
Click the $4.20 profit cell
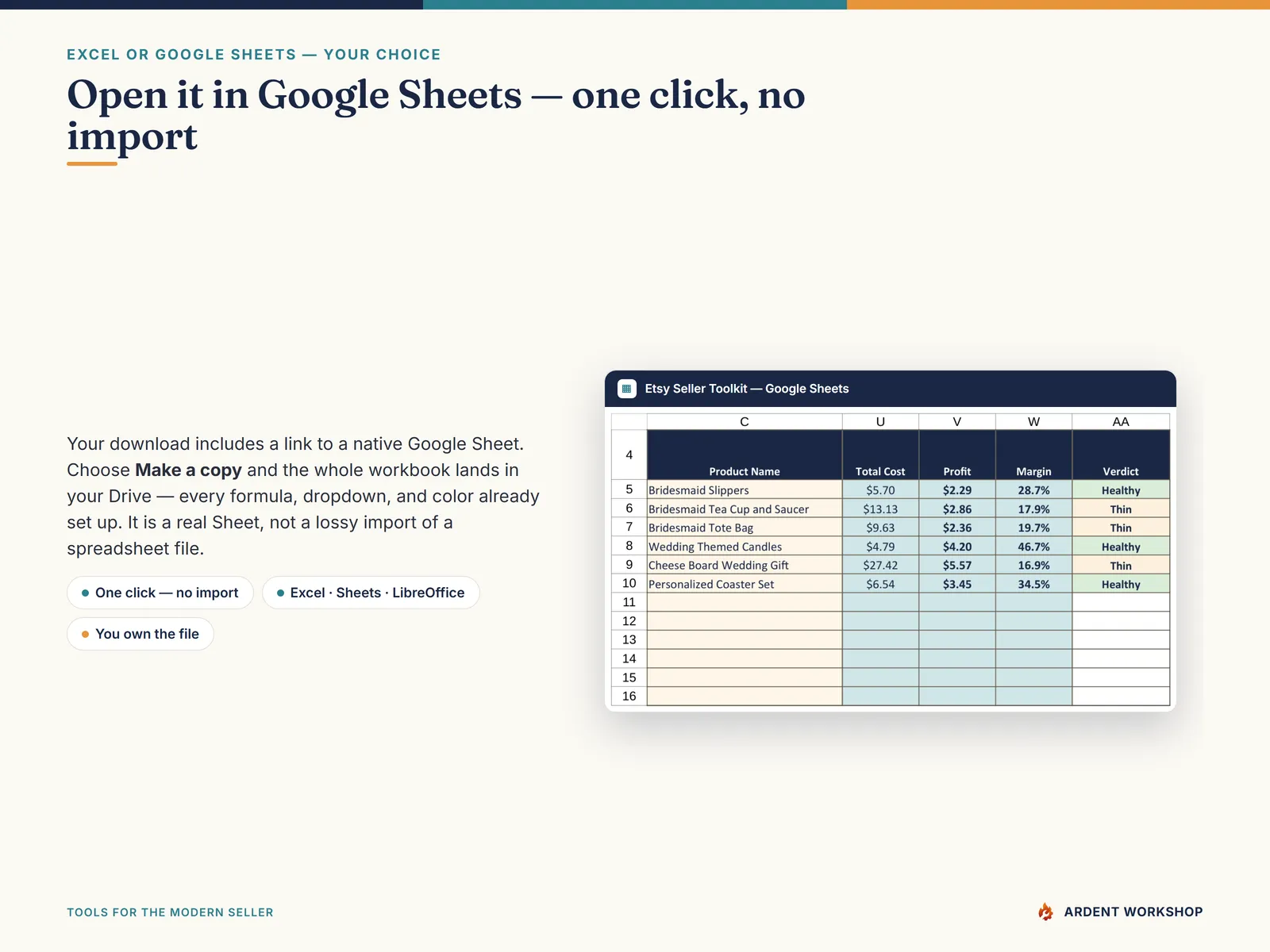[x=957, y=547]
